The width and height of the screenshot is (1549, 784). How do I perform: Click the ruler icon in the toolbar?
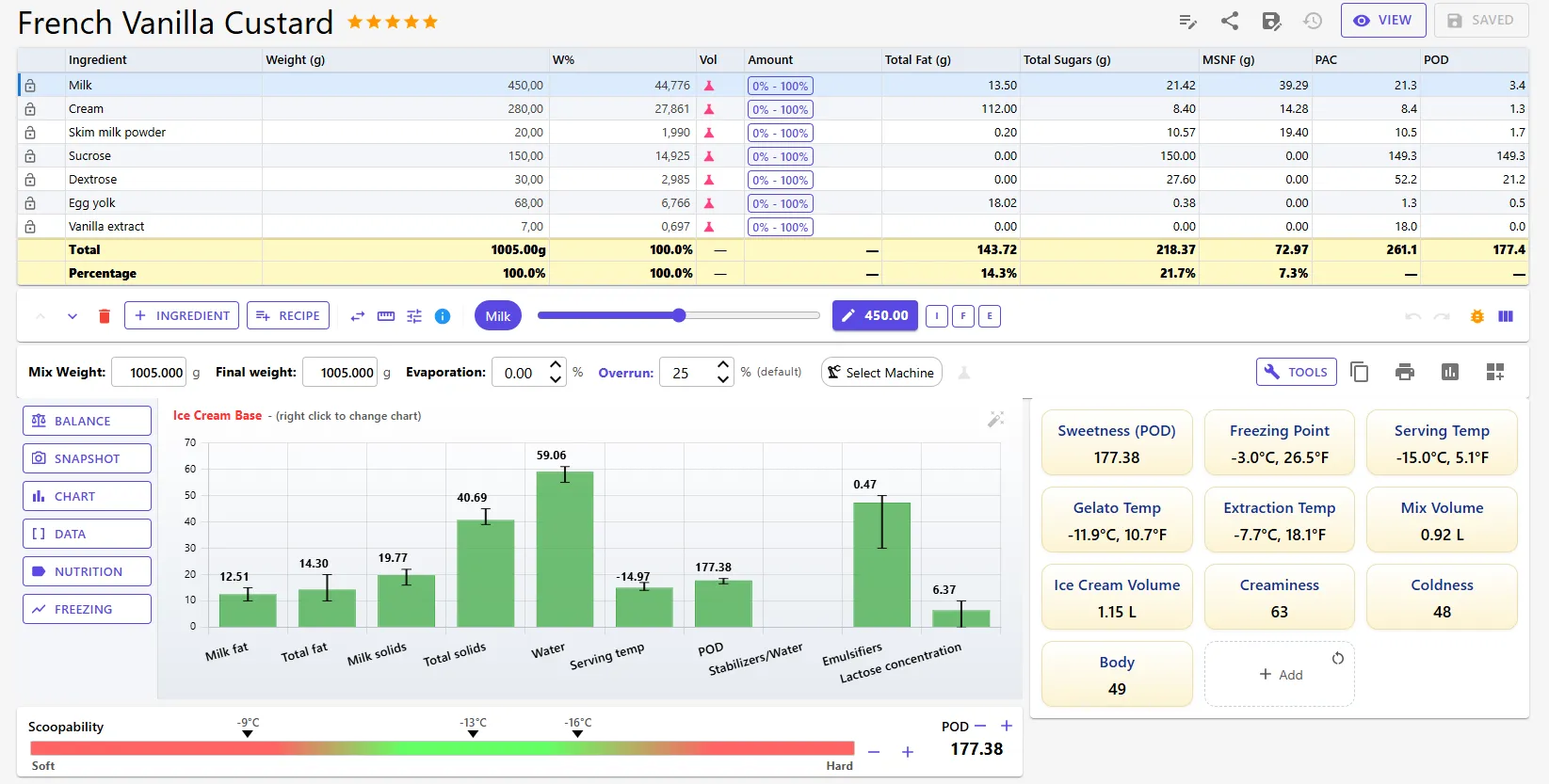tap(386, 316)
